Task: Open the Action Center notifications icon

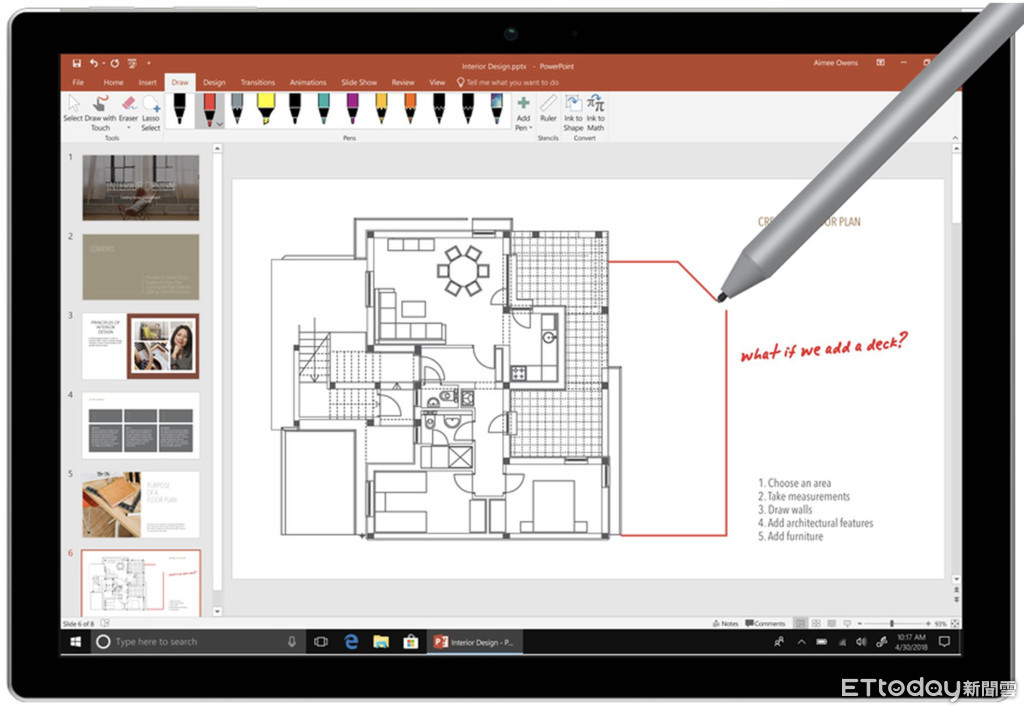Action: (x=944, y=641)
